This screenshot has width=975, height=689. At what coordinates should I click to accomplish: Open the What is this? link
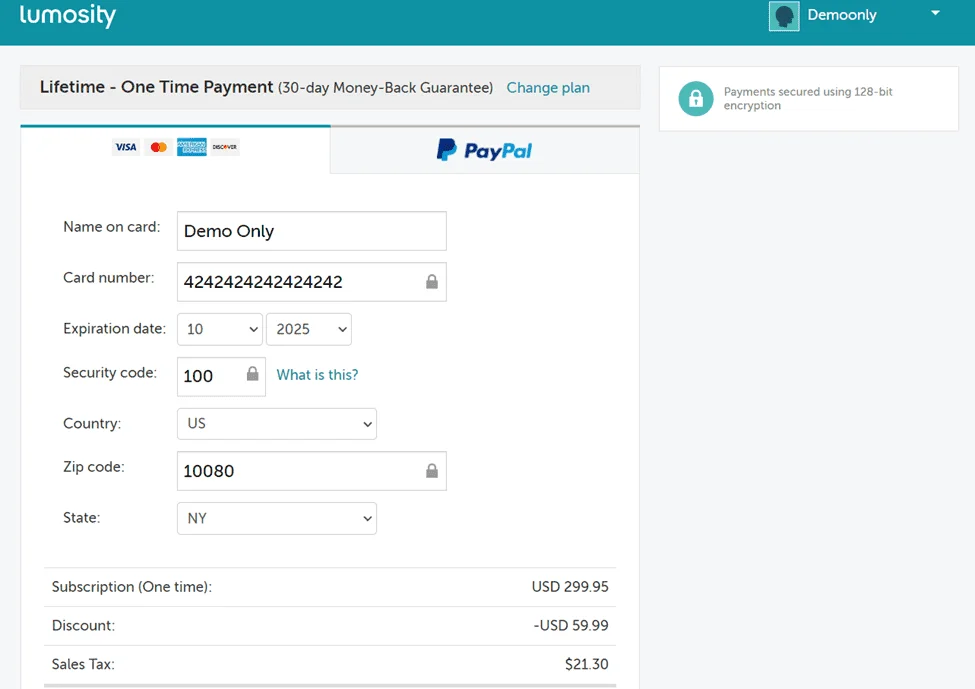tap(317, 375)
